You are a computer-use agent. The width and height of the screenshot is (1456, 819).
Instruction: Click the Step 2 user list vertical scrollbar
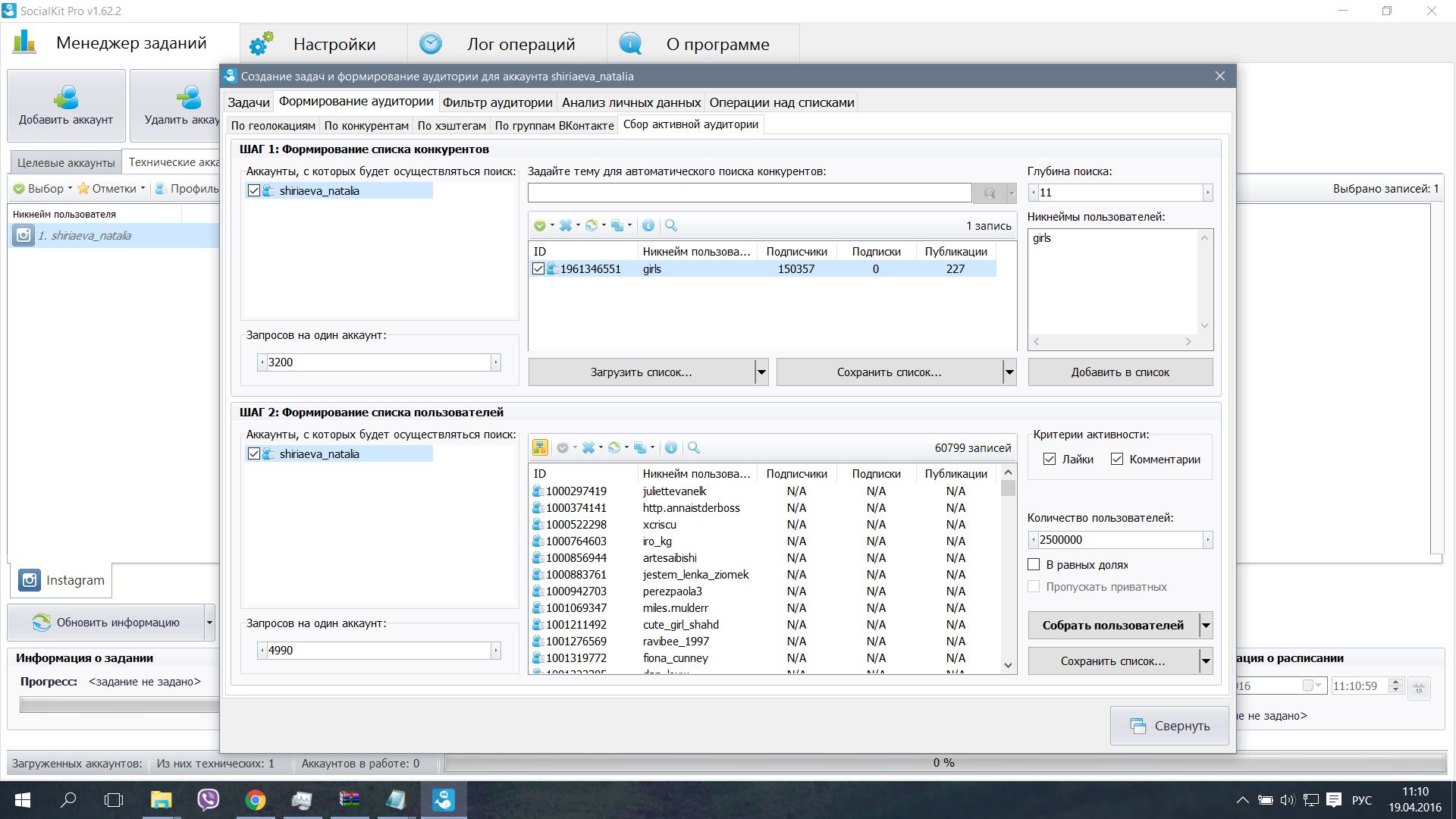1008,569
